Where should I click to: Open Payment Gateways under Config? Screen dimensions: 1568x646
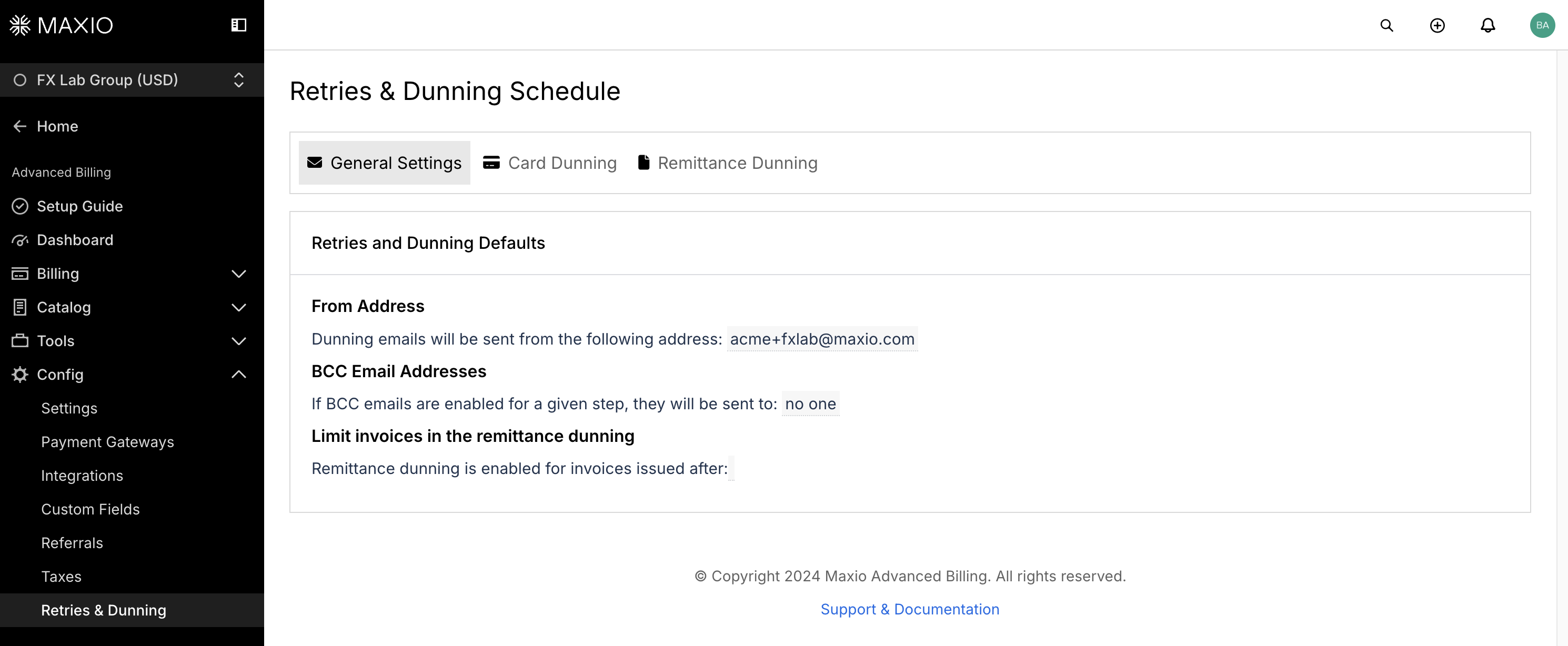point(107,441)
